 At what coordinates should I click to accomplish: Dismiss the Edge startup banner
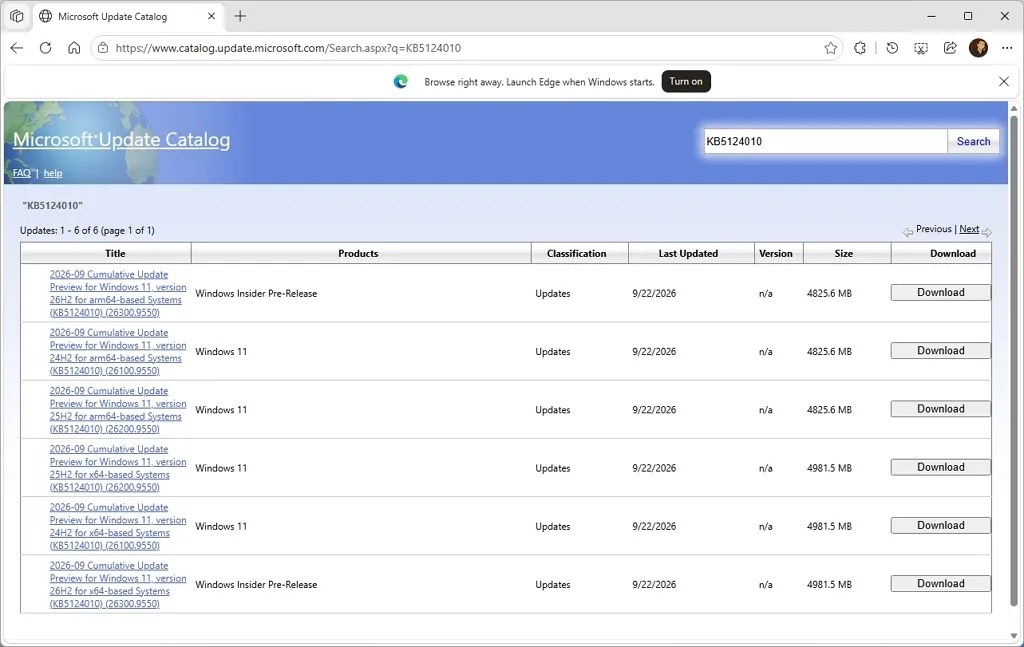[x=1004, y=82]
